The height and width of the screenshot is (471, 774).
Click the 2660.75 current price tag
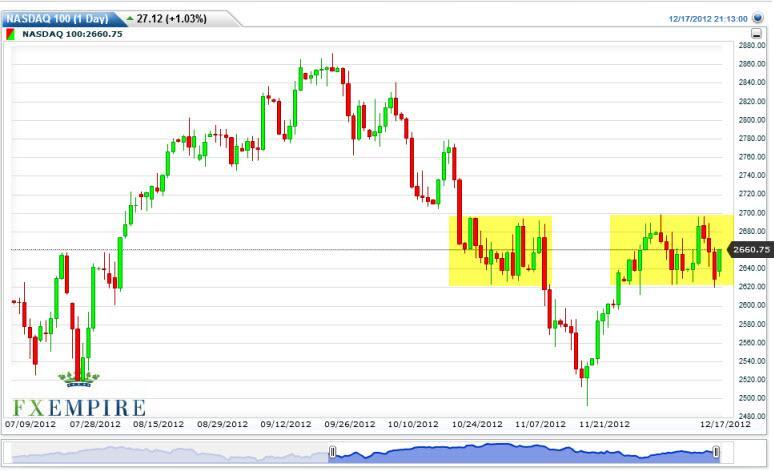click(x=748, y=249)
